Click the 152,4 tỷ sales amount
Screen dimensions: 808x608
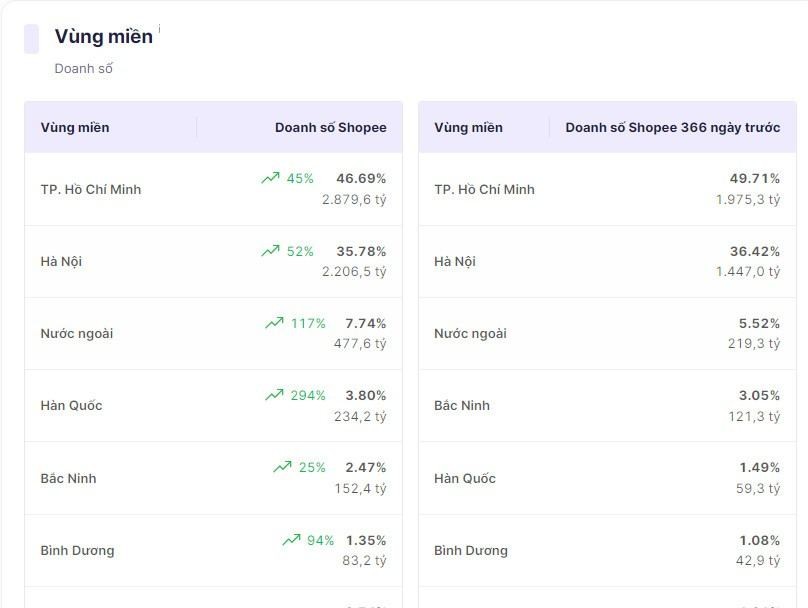click(x=360, y=488)
